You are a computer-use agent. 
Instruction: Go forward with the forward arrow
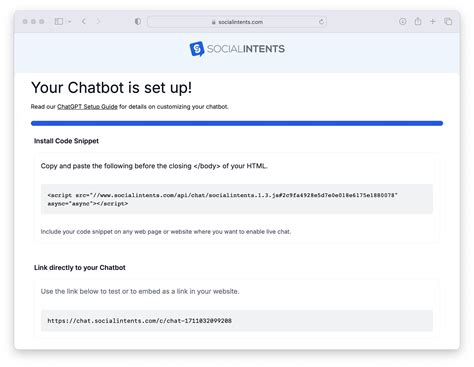click(98, 22)
